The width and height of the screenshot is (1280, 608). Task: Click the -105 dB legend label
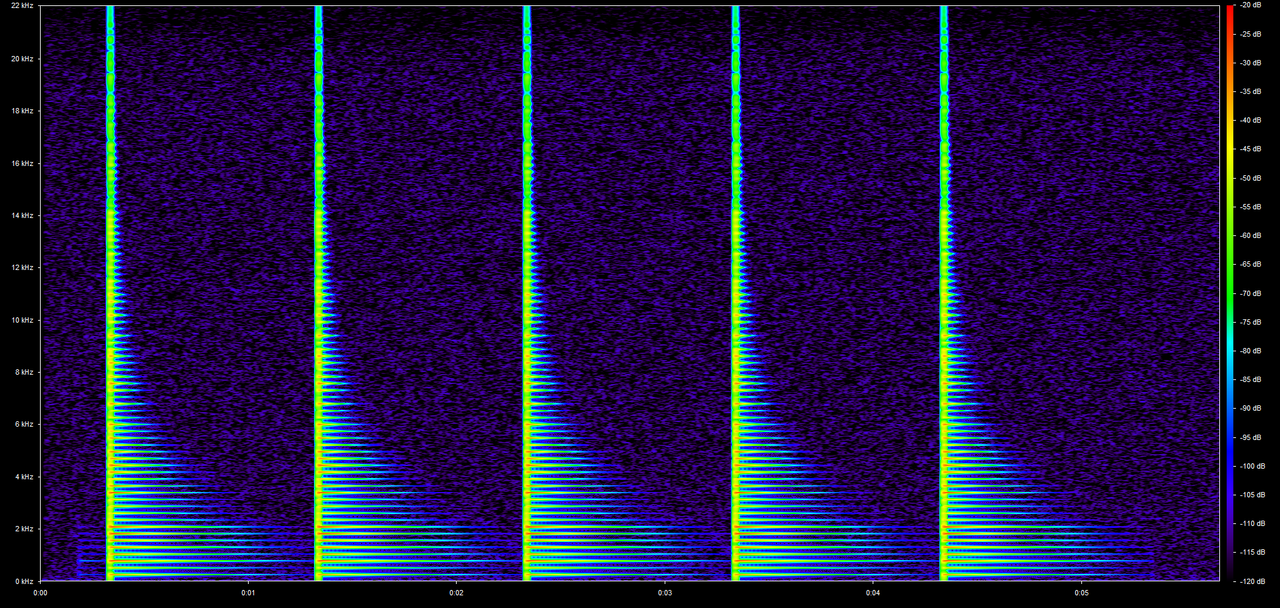click(1253, 495)
